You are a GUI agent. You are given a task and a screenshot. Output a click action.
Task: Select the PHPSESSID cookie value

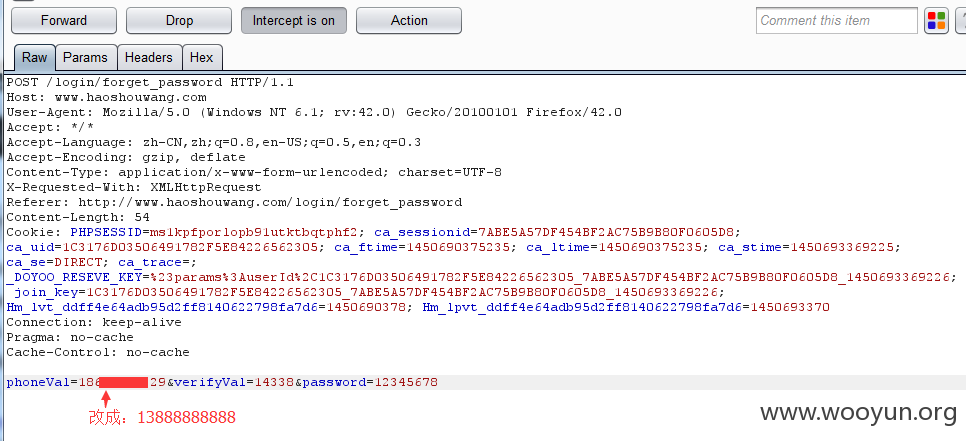(x=253, y=232)
